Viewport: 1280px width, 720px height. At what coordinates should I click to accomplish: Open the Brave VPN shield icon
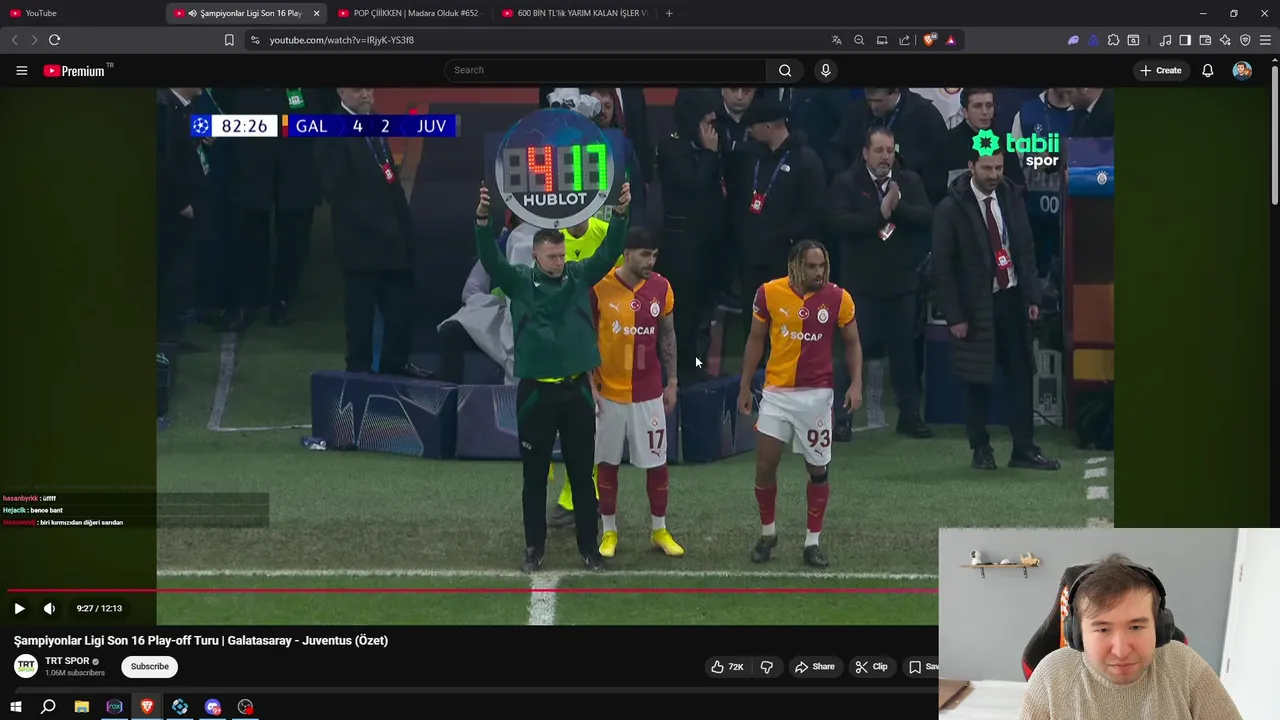click(1245, 40)
